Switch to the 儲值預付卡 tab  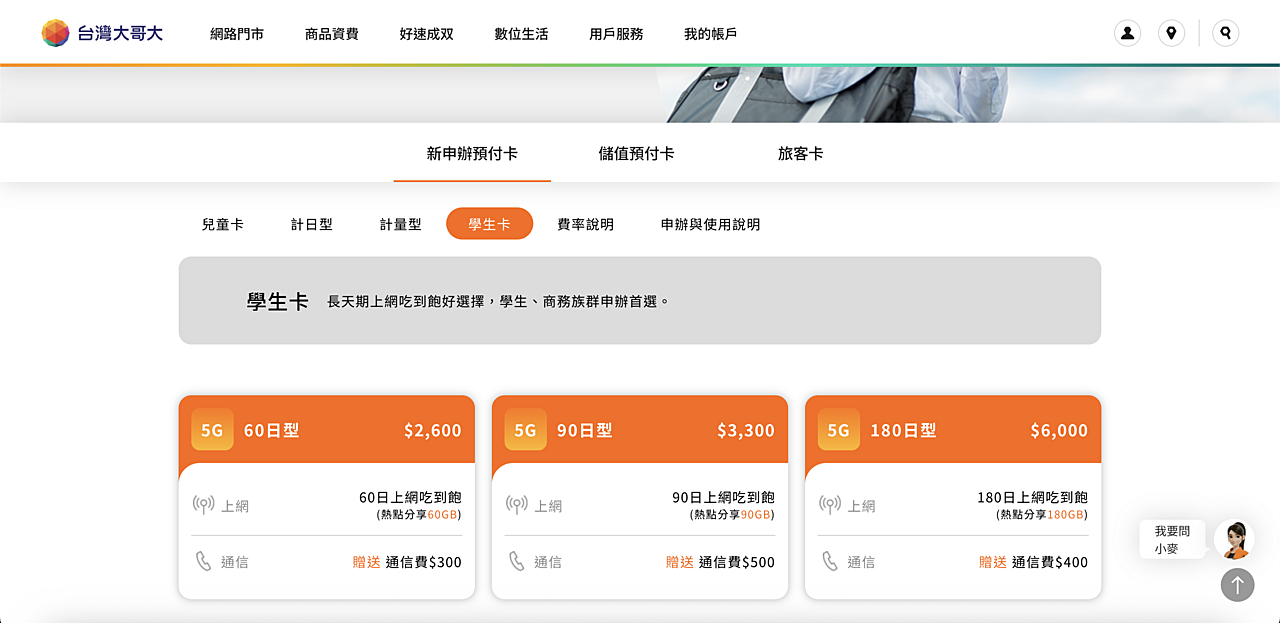(x=636, y=154)
